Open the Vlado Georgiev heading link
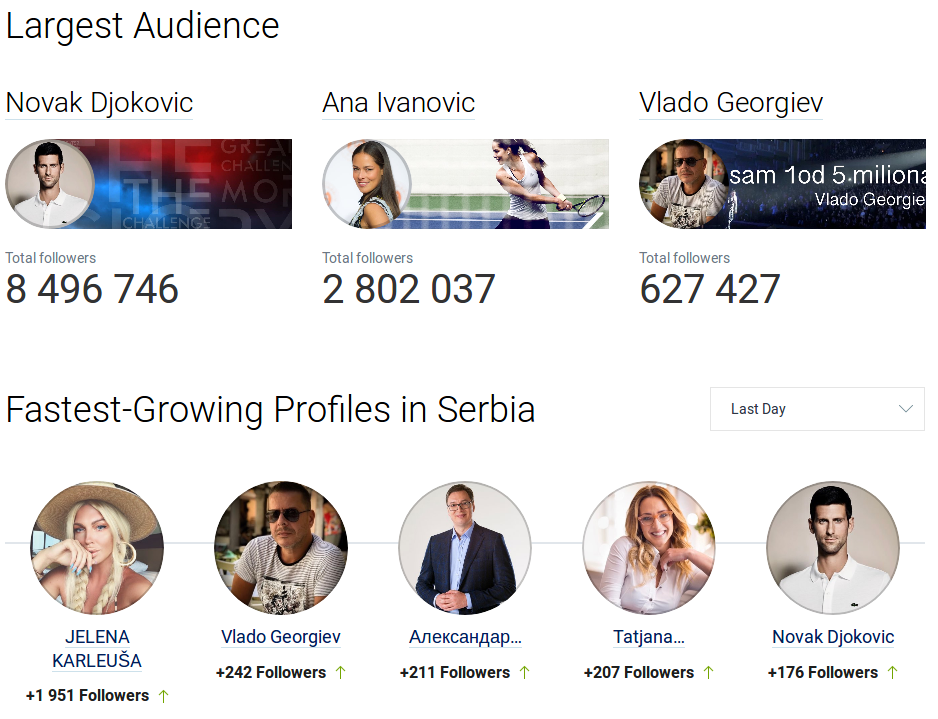The height and width of the screenshot is (719, 938). coord(730,103)
